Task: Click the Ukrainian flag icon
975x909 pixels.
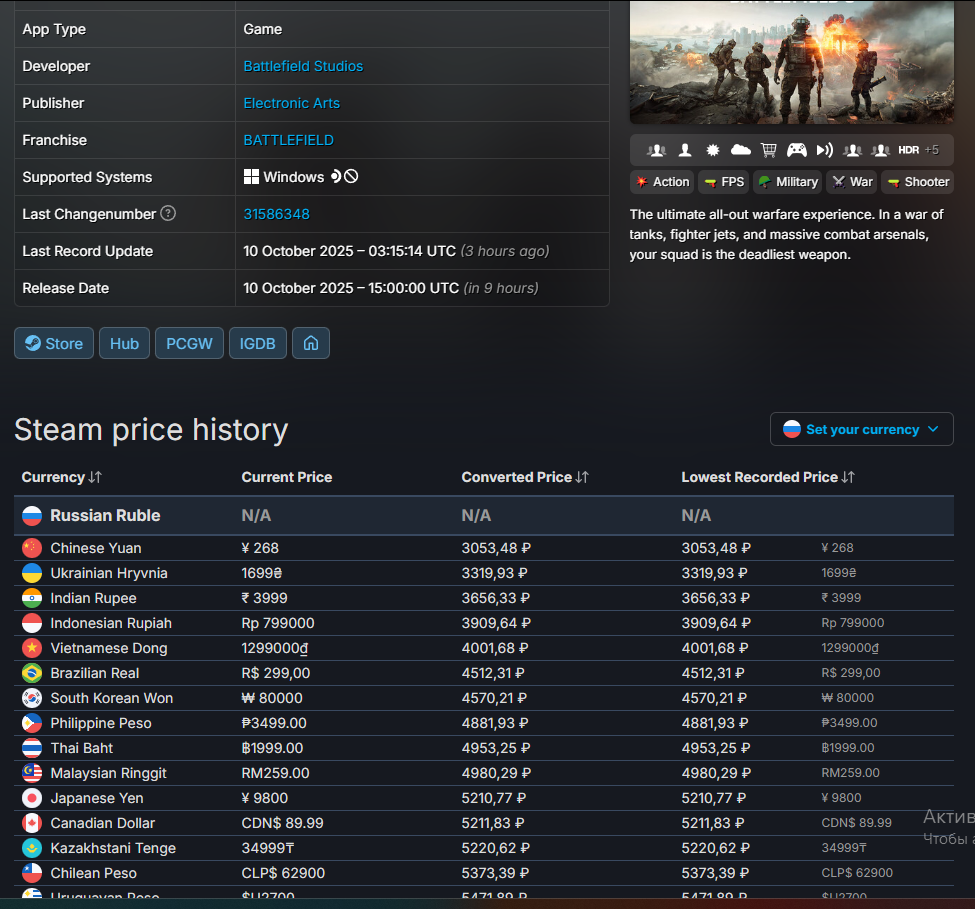Action: (x=32, y=573)
